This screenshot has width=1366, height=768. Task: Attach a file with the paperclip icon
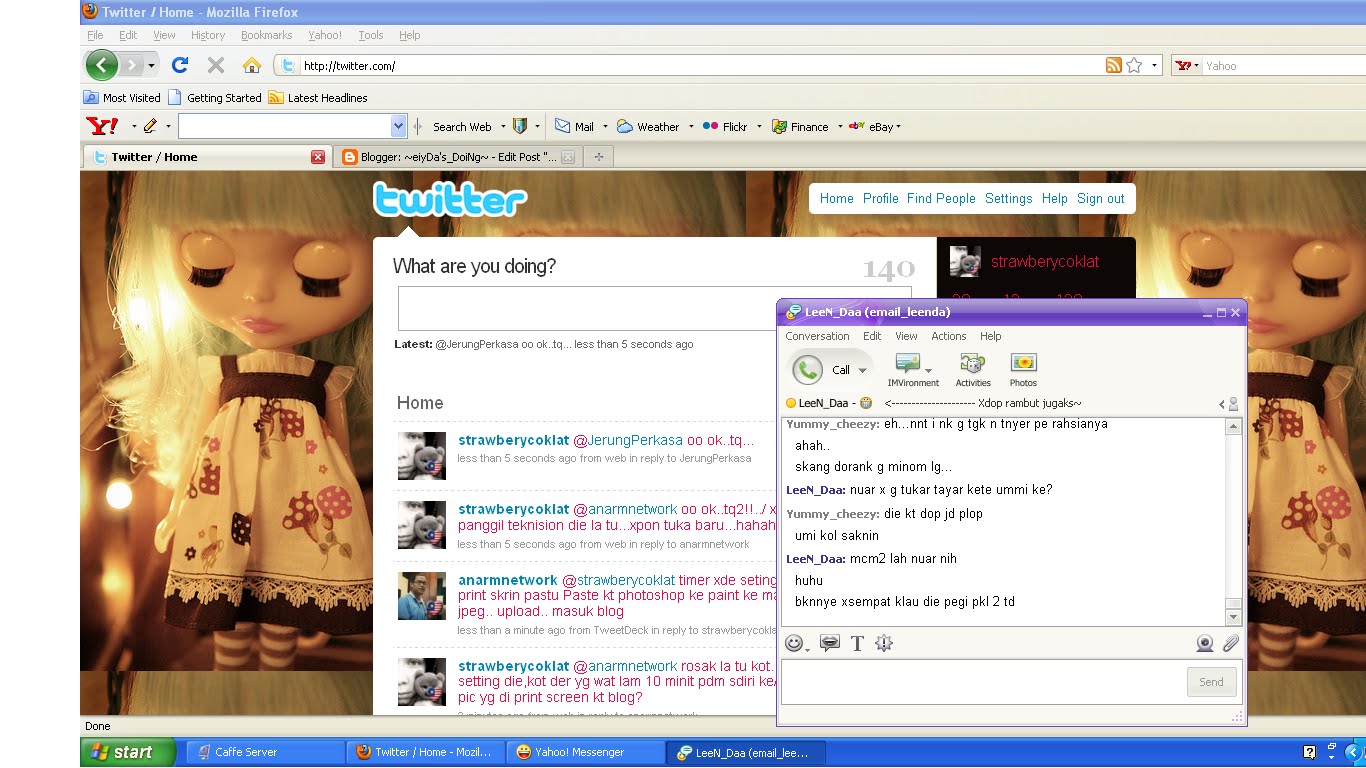[1231, 644]
